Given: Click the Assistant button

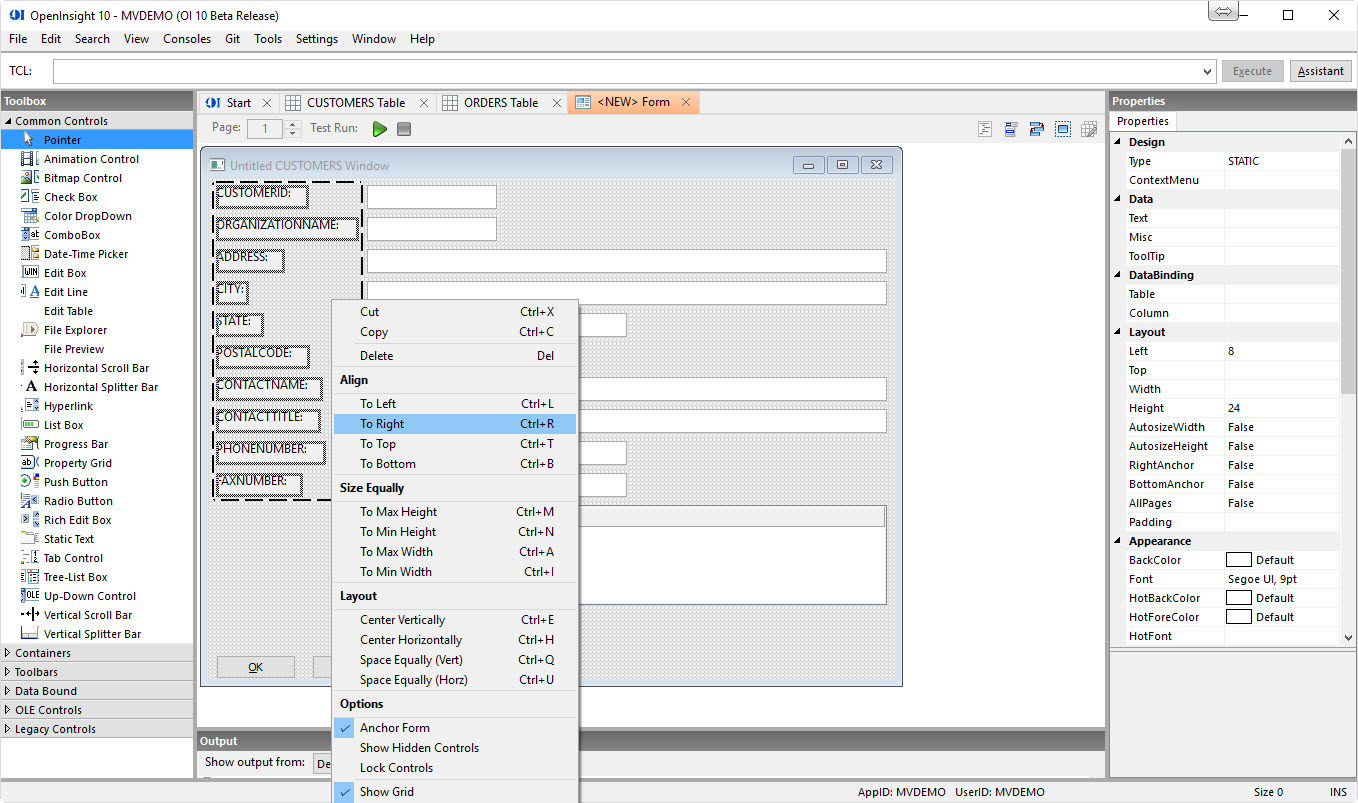Looking at the screenshot, I should pos(1321,71).
